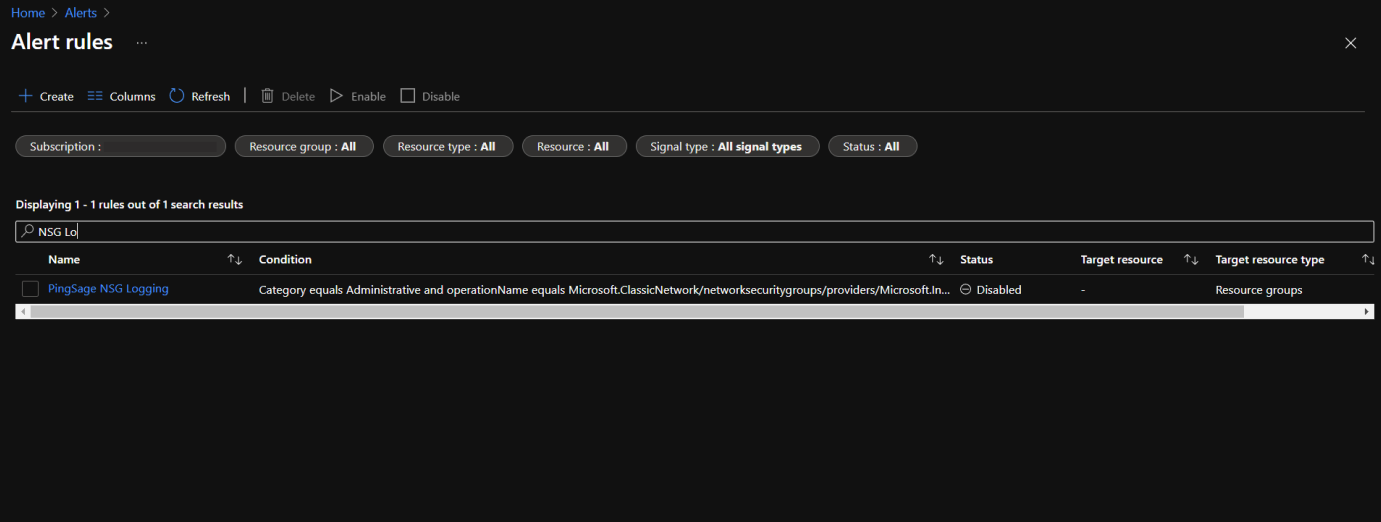Click the Refresh circular arrow icon
This screenshot has width=1381, height=522.
177,96
